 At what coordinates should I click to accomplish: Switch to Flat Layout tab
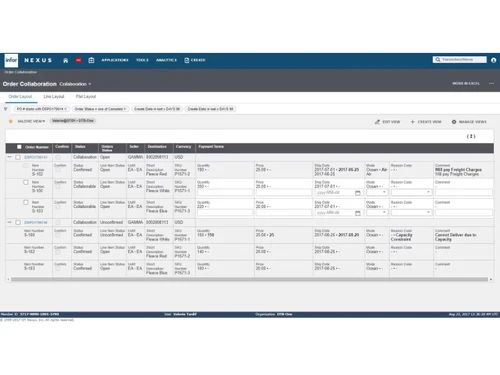(86, 97)
